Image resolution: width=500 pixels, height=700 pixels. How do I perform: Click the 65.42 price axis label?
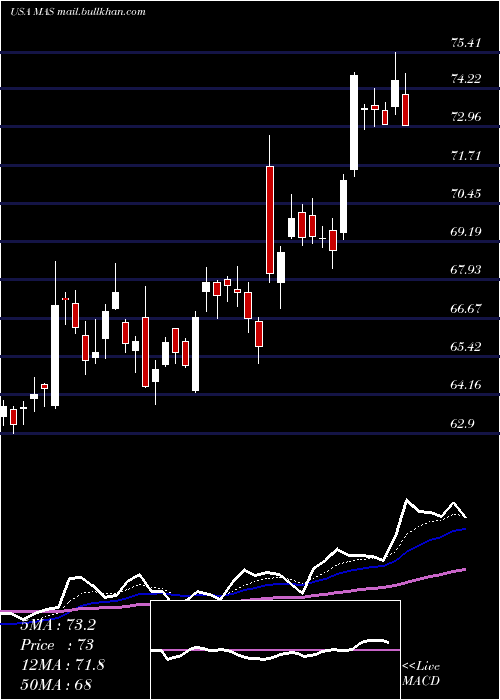[466, 346]
